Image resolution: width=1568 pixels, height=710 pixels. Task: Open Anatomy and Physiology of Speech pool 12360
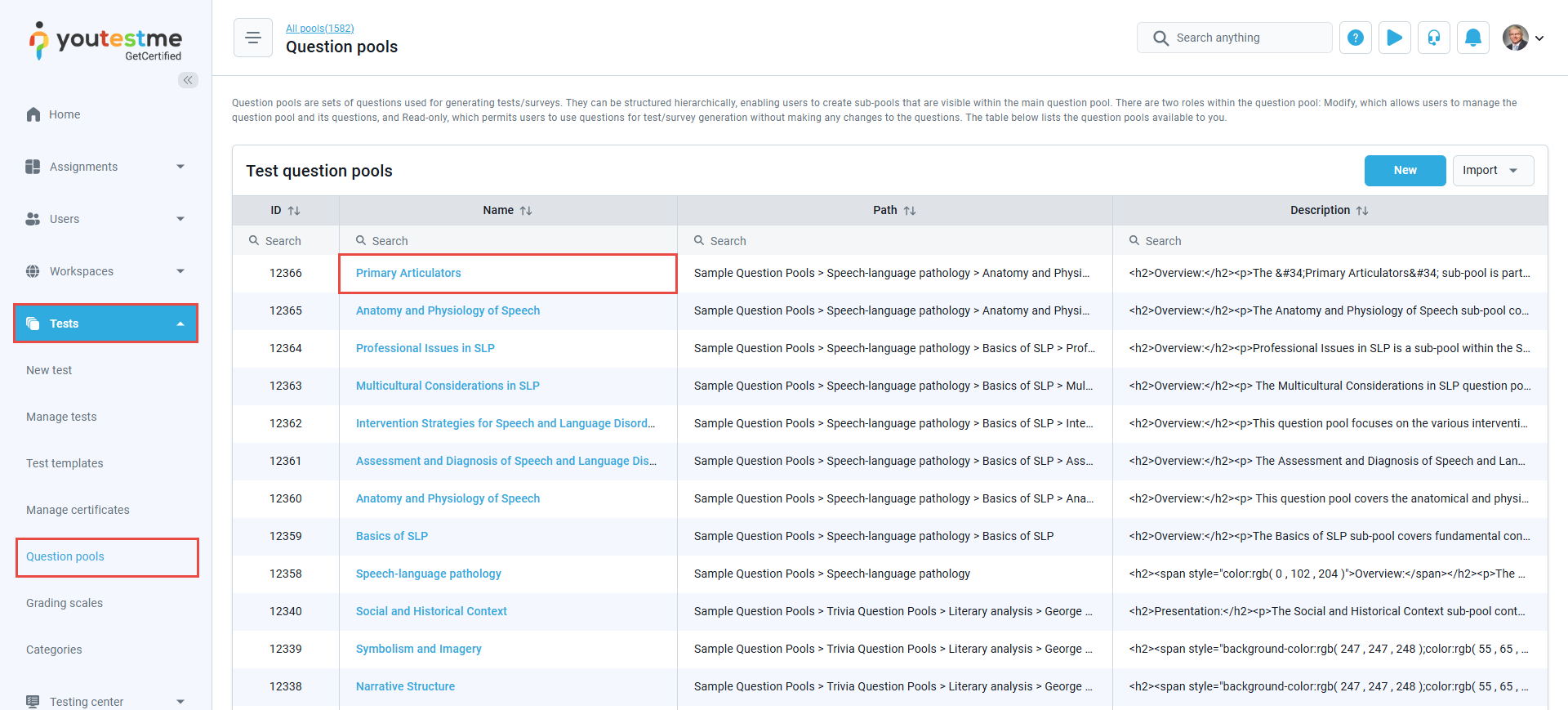(x=448, y=498)
